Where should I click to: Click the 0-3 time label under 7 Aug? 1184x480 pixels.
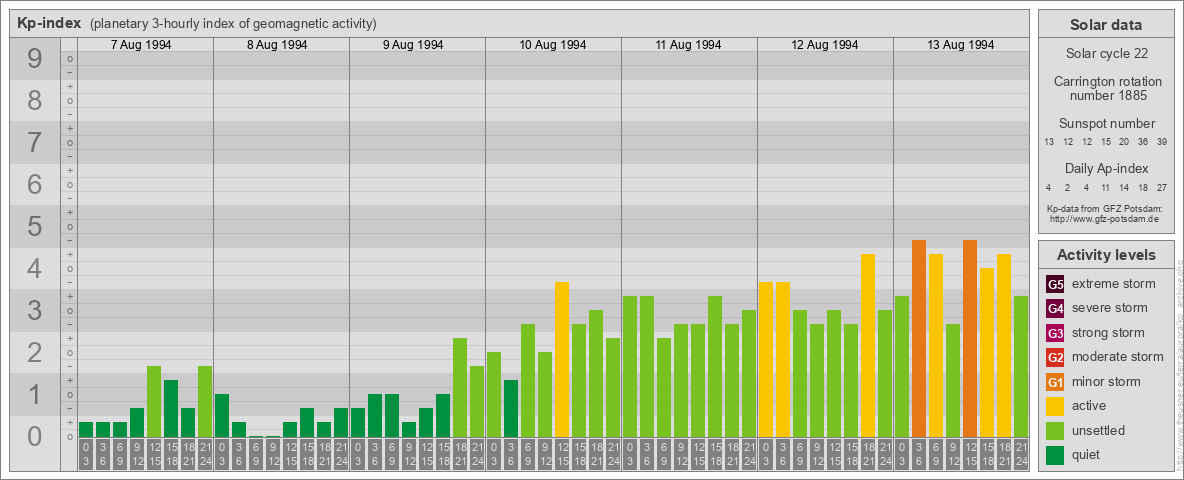point(86,455)
